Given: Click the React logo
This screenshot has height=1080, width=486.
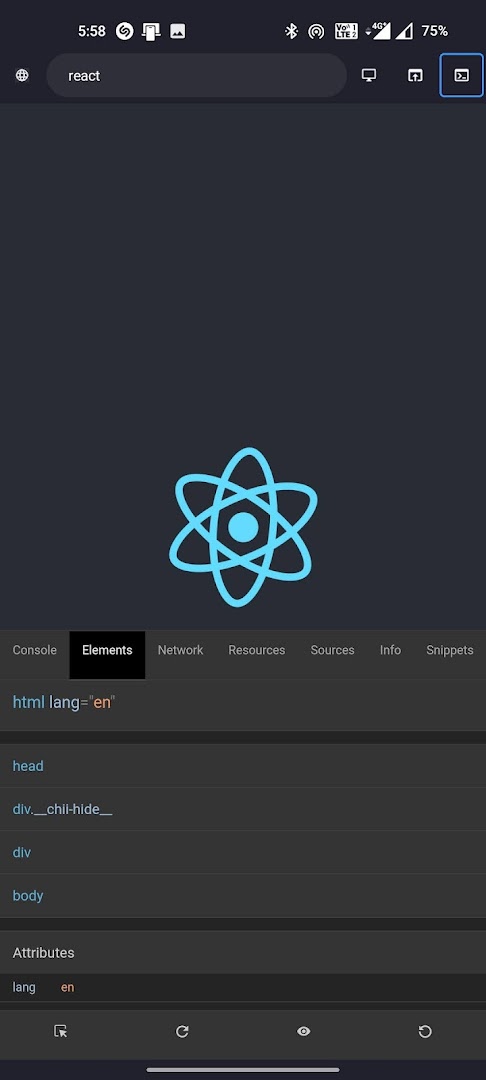Looking at the screenshot, I should click(243, 527).
